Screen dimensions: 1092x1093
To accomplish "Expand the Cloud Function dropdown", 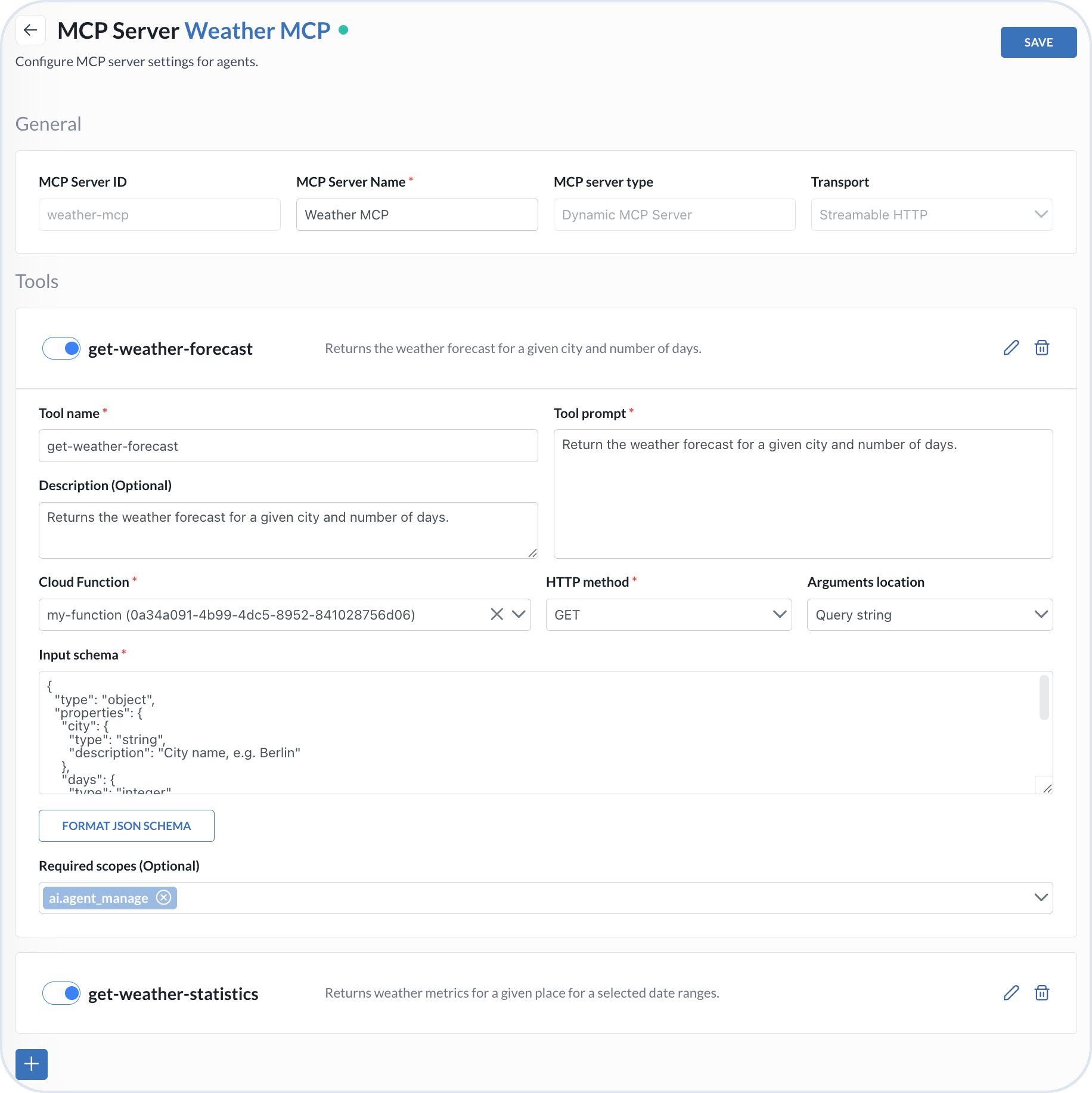I will tap(519, 614).
